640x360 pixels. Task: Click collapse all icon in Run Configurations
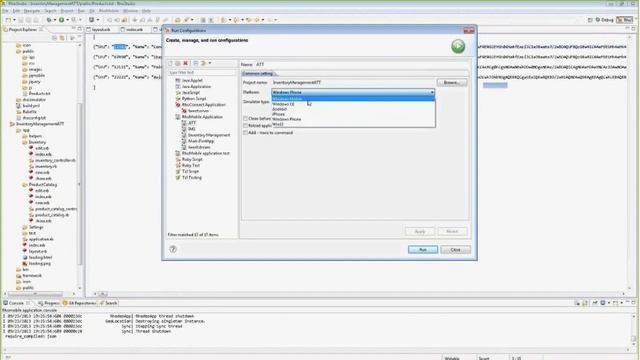tap(196, 63)
